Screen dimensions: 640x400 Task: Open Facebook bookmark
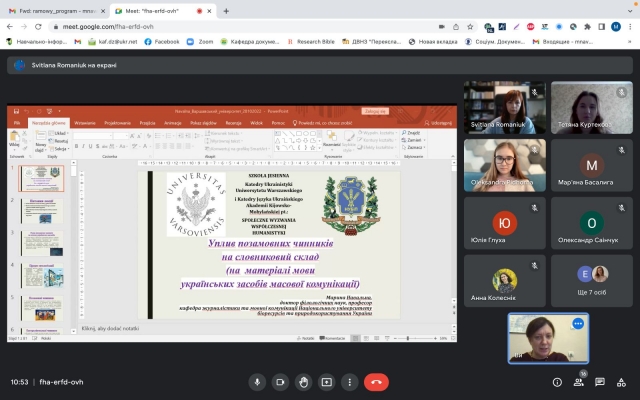[x=162, y=42]
